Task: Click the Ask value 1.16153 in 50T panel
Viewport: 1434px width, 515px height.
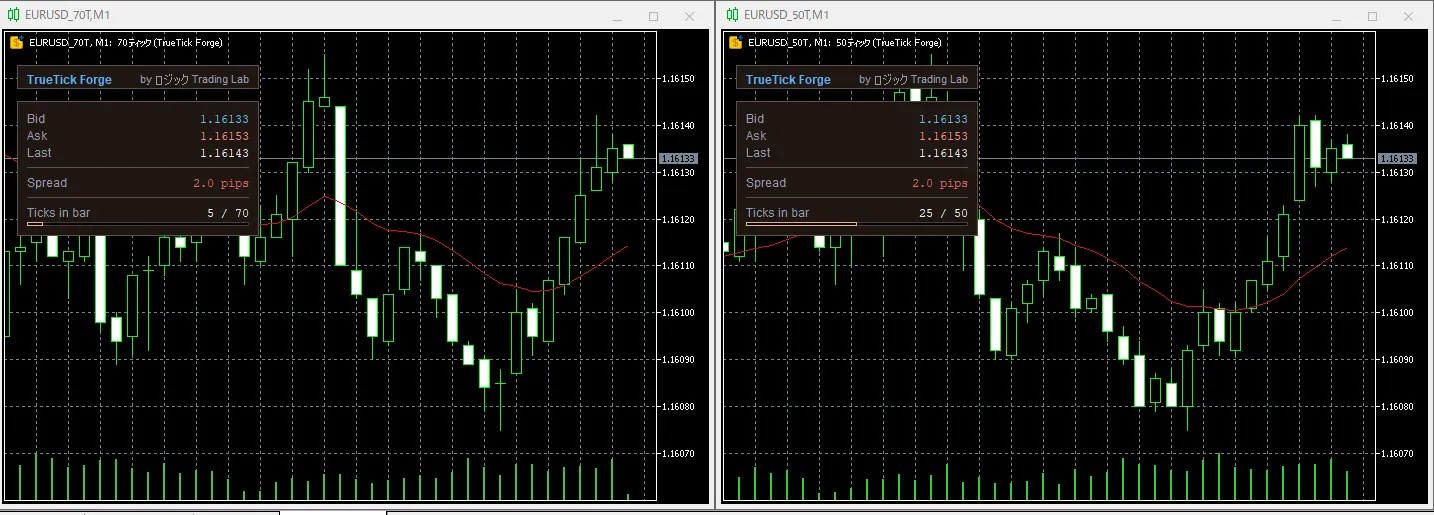Action: pyautogui.click(x=943, y=136)
